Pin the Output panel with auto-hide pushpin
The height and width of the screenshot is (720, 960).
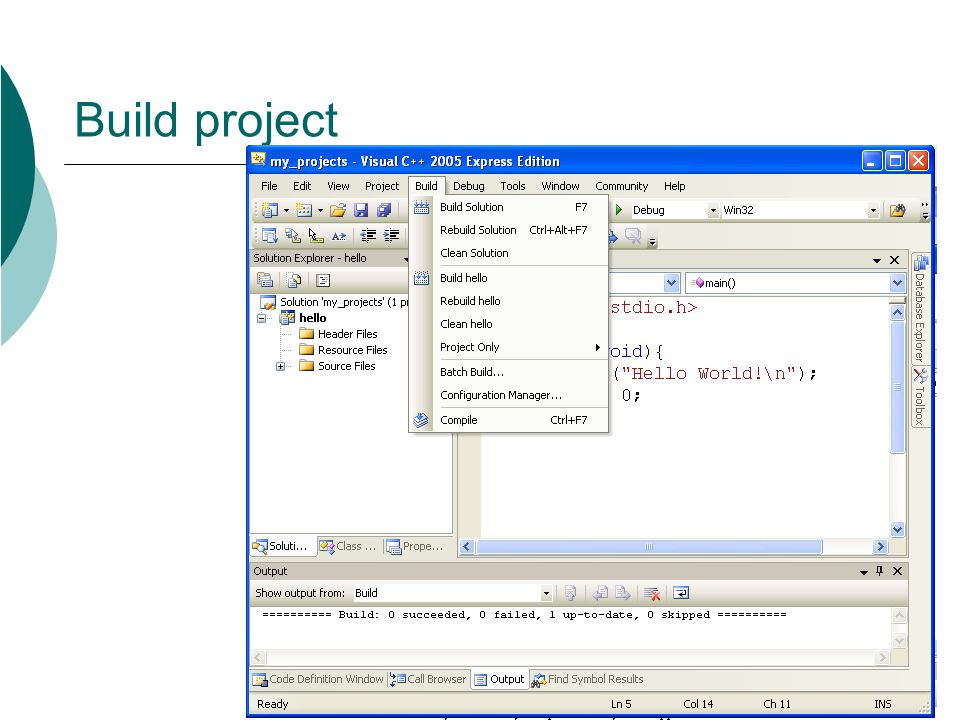click(x=880, y=571)
